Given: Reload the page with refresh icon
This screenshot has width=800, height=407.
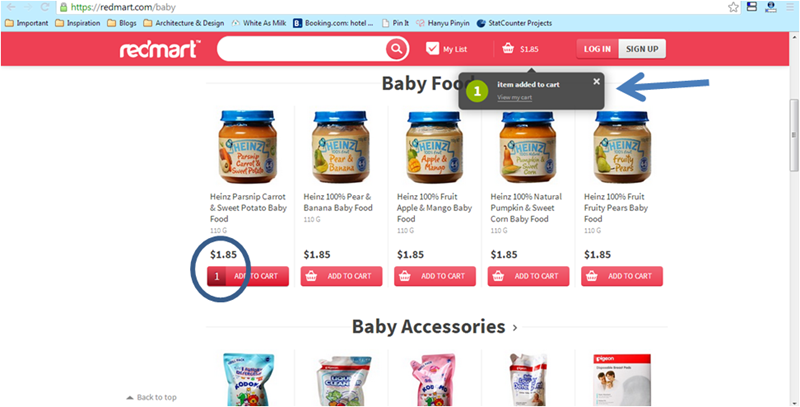Looking at the screenshot, I should pyautogui.click(x=44, y=7).
